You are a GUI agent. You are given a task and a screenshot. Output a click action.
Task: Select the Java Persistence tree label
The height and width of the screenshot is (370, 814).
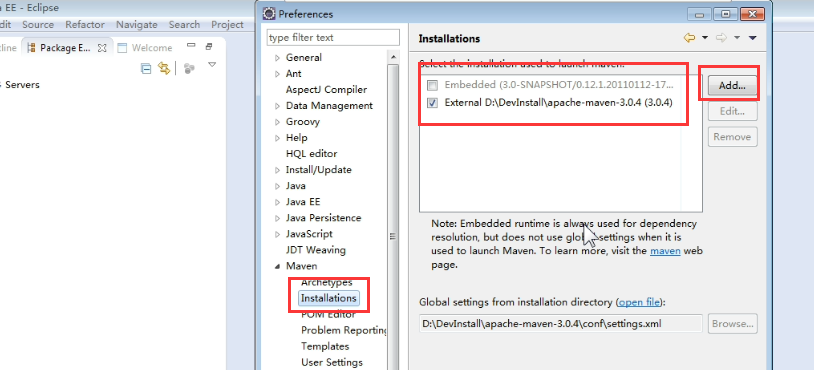click(x=323, y=218)
